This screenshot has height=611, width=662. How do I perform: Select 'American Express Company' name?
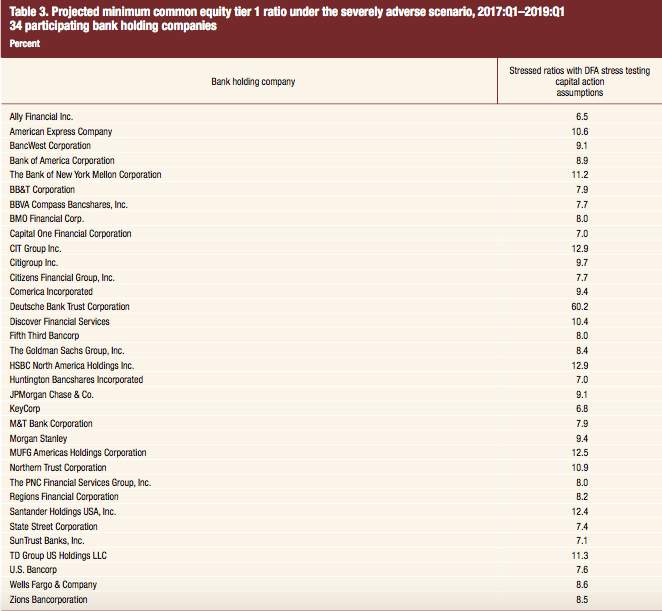[61, 131]
